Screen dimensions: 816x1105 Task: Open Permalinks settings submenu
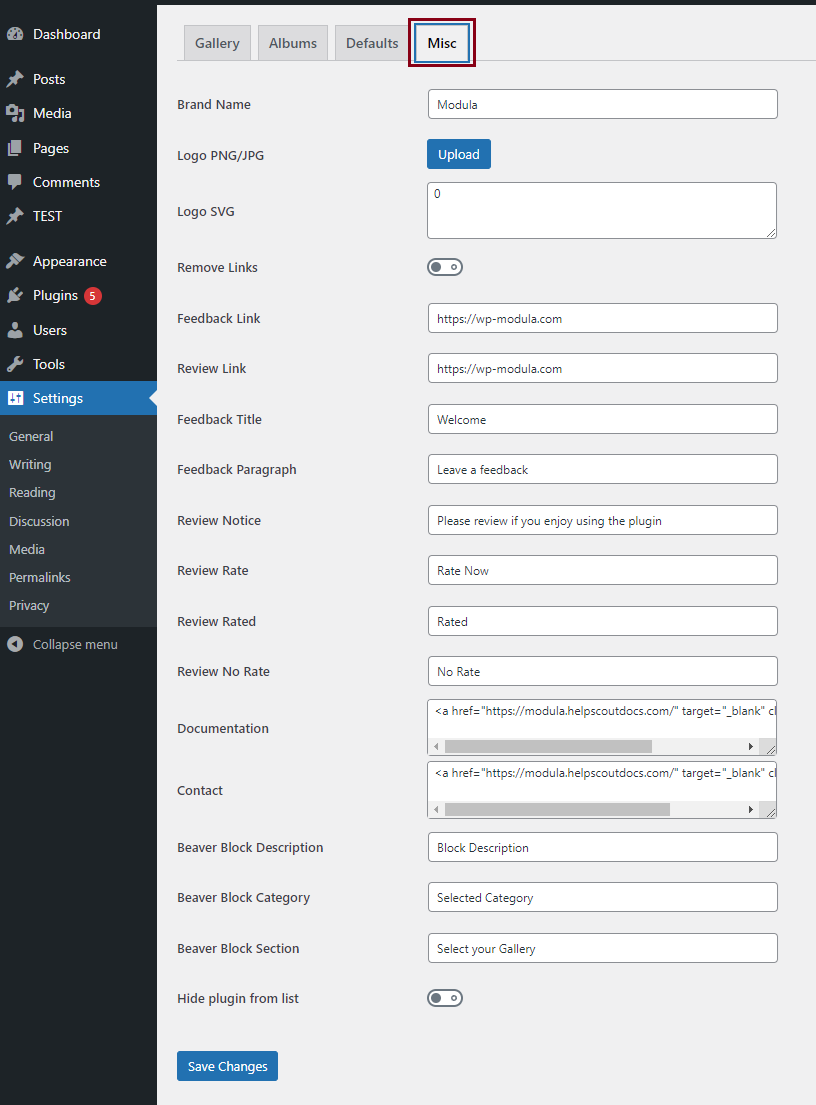tap(40, 577)
